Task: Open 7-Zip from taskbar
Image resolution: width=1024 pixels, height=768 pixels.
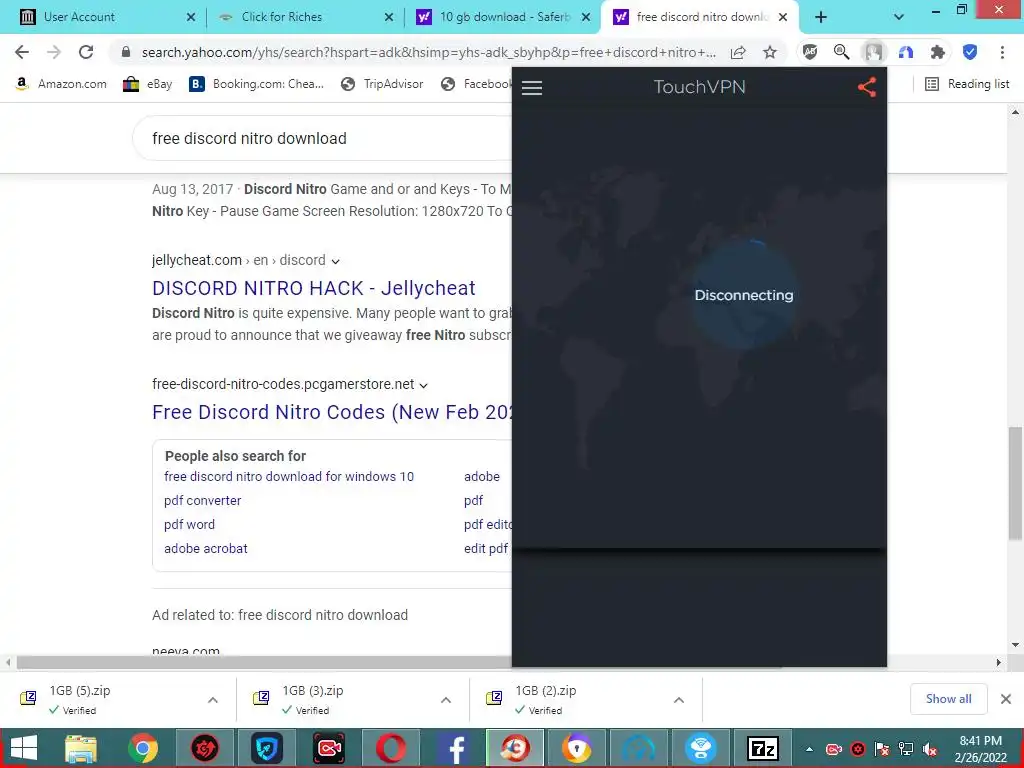Action: point(762,748)
